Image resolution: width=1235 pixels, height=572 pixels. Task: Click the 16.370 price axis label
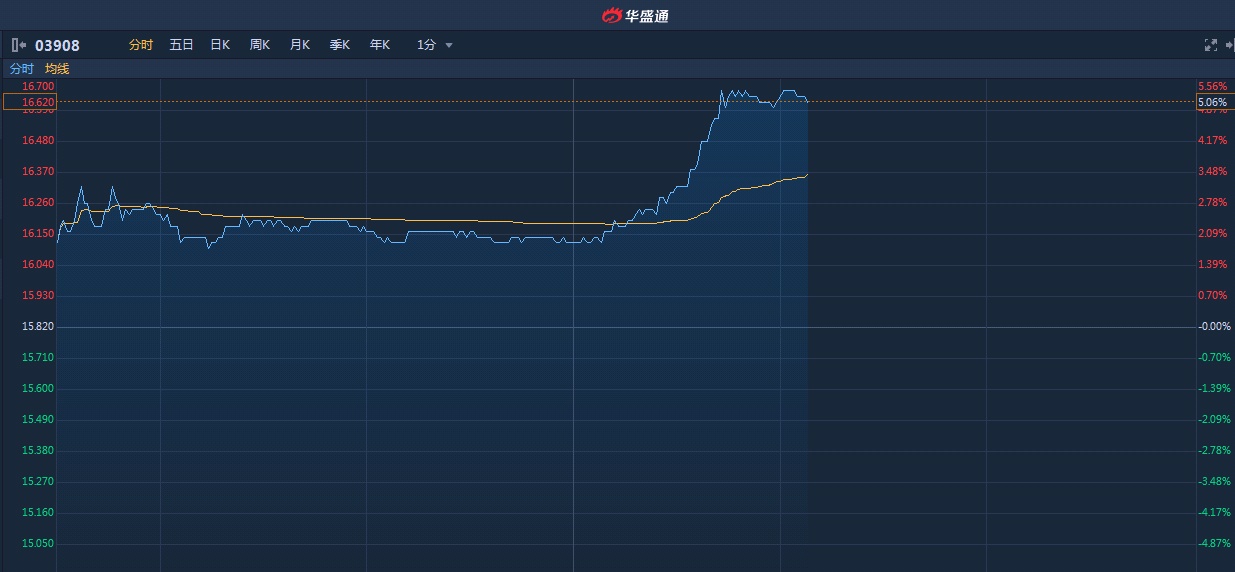pyautogui.click(x=38, y=172)
